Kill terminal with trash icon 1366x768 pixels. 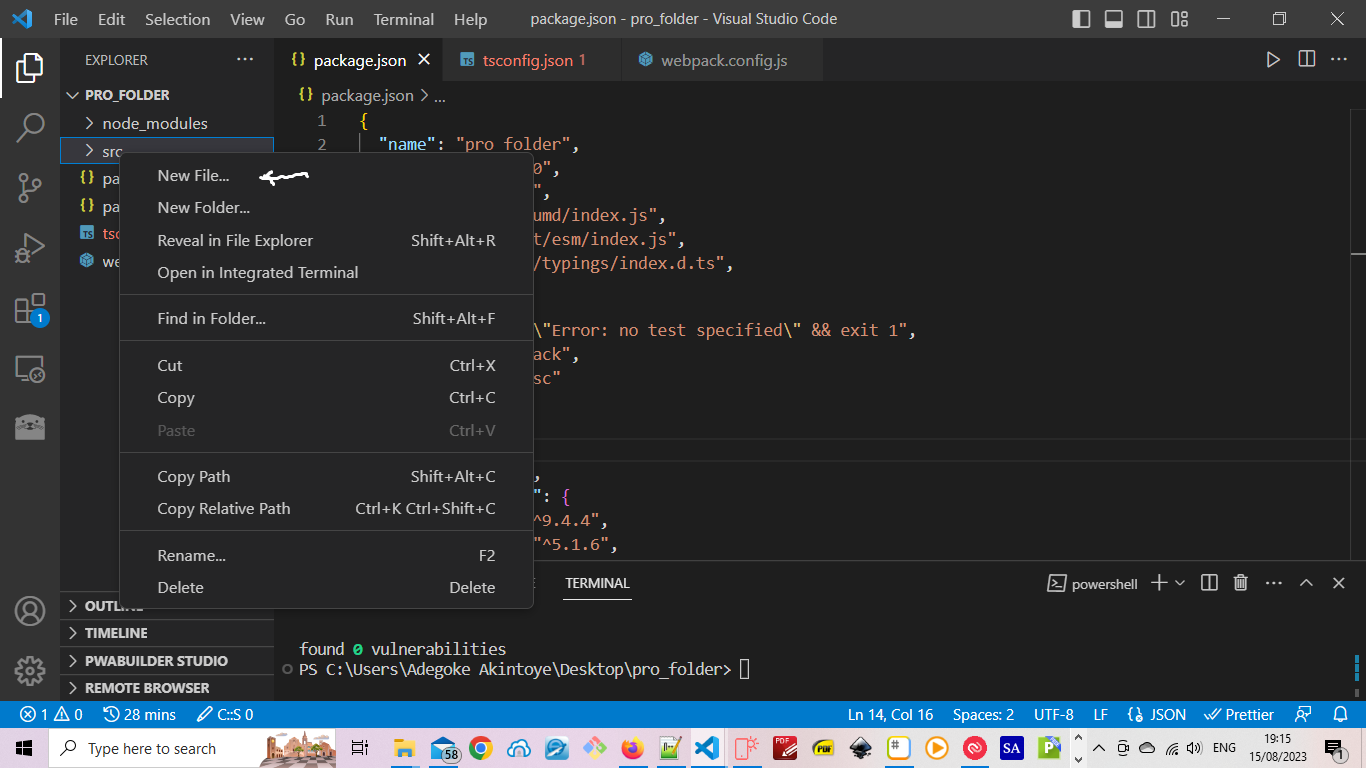tap(1240, 583)
